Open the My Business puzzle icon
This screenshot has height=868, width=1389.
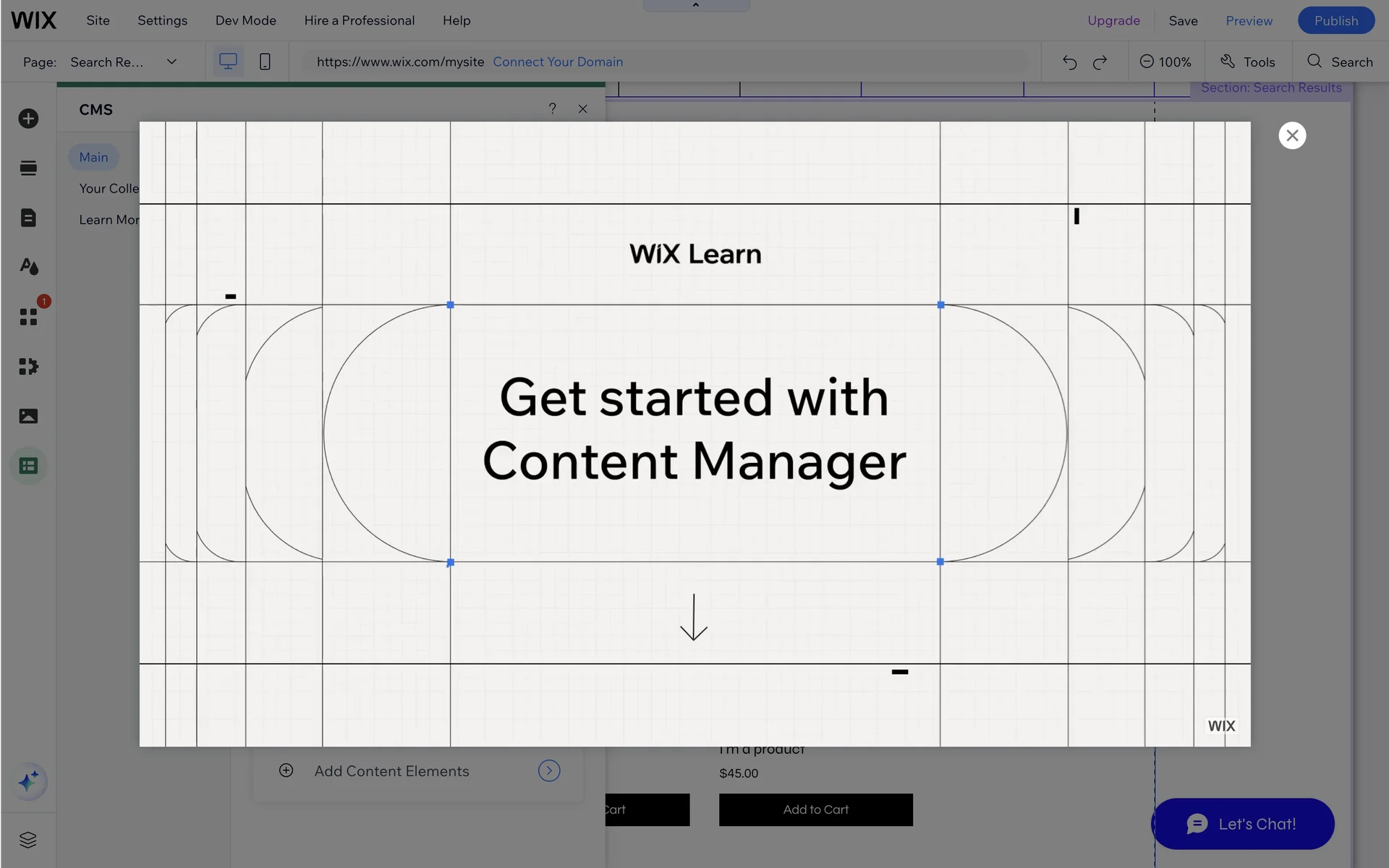click(28, 367)
